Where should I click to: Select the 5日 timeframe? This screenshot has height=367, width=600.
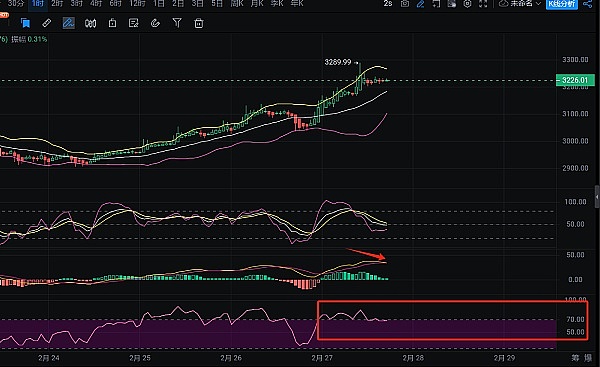tap(217, 3)
